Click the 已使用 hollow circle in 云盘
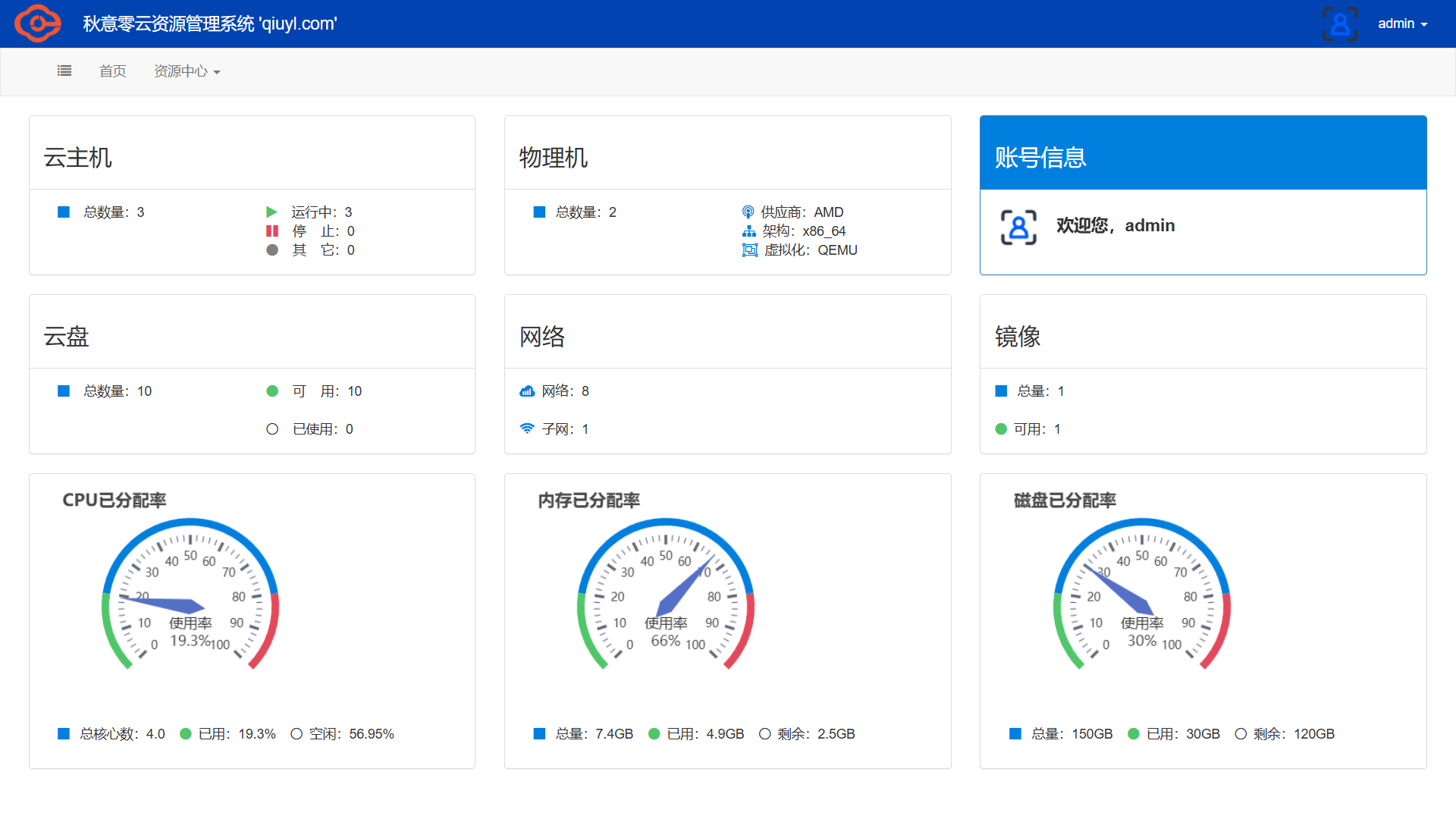1456x819 pixels. click(x=272, y=429)
